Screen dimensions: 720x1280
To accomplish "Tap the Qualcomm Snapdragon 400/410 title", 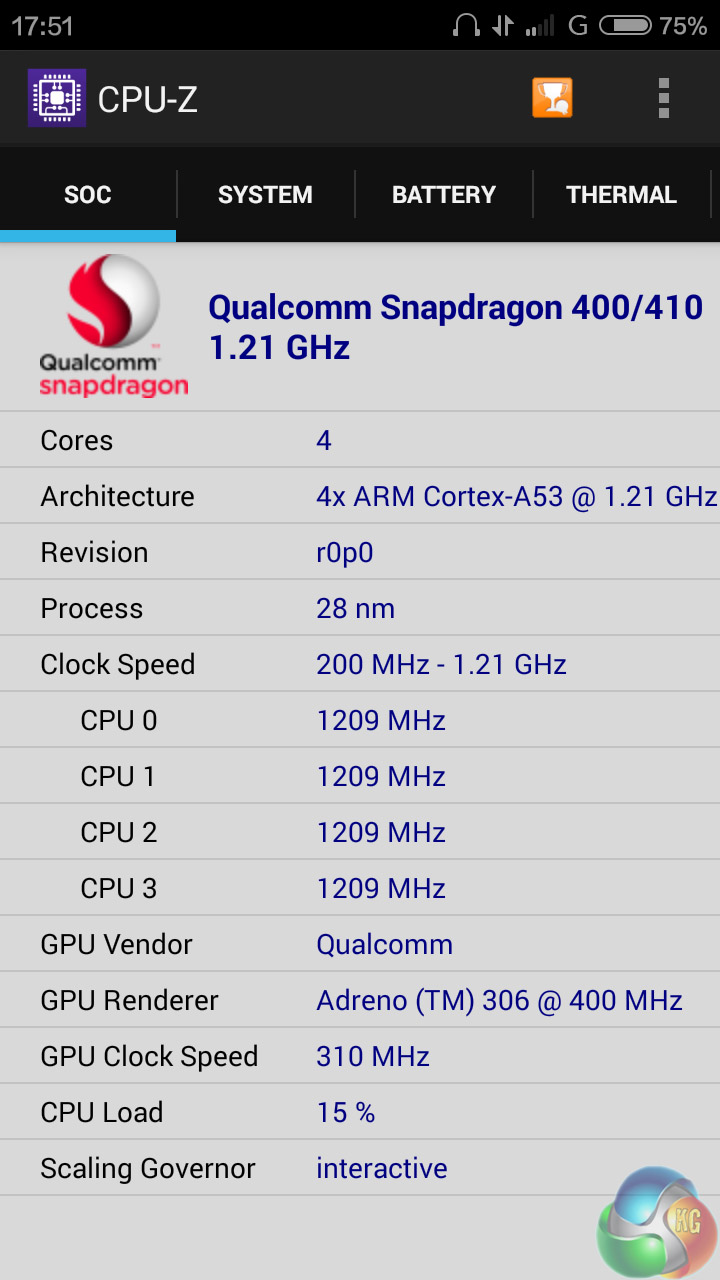I will coord(455,327).
